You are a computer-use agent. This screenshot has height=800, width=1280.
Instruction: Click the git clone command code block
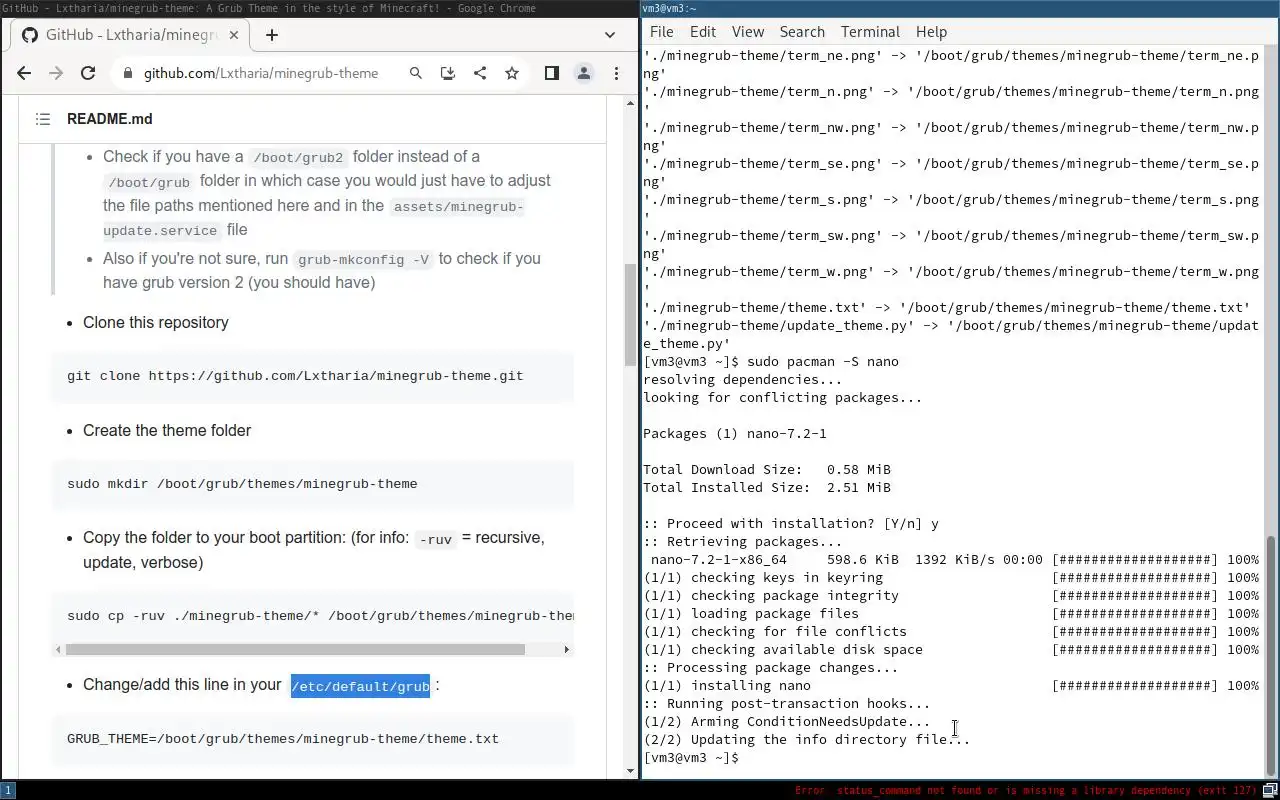point(312,376)
